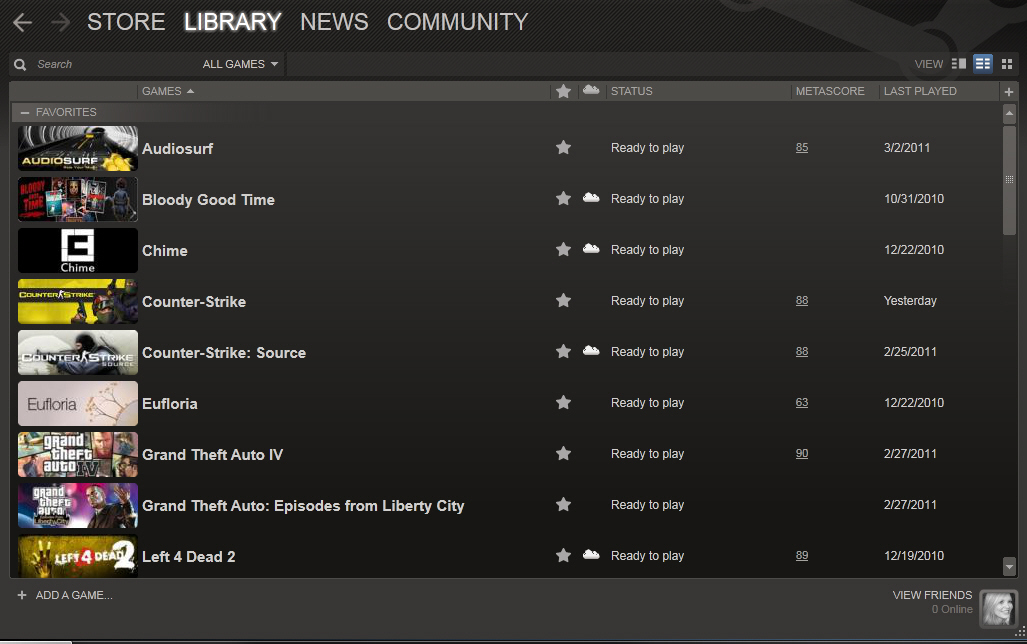Open Left 4 Dead 2 metascore 89
1027x644 pixels.
point(802,555)
